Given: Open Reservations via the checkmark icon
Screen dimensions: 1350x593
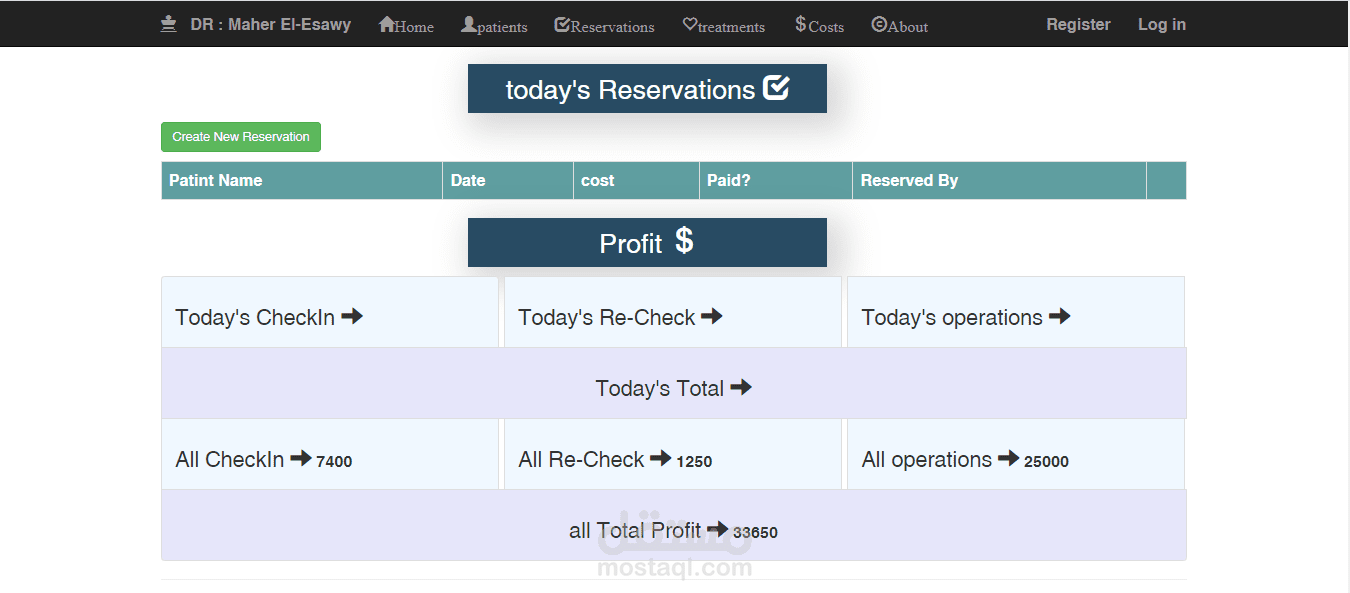Looking at the screenshot, I should 560,25.
